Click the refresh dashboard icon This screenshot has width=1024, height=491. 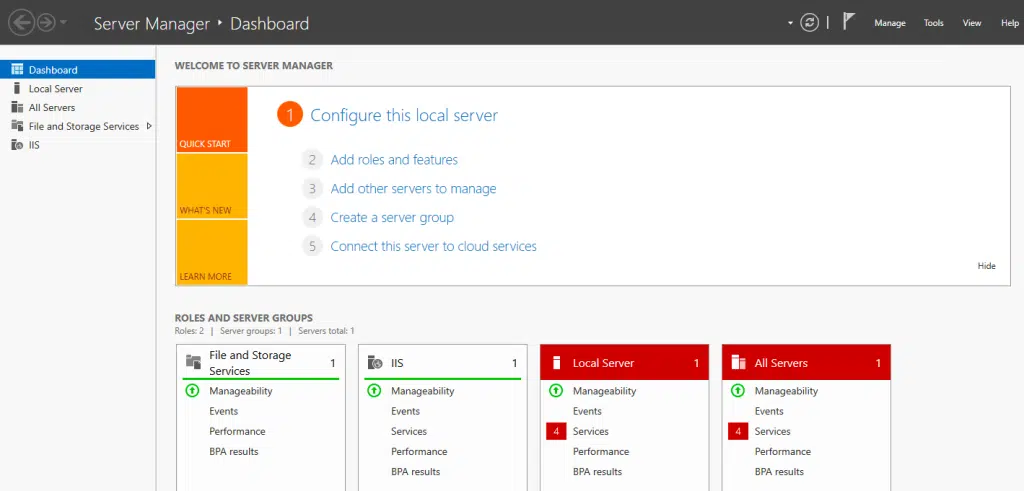coord(810,22)
